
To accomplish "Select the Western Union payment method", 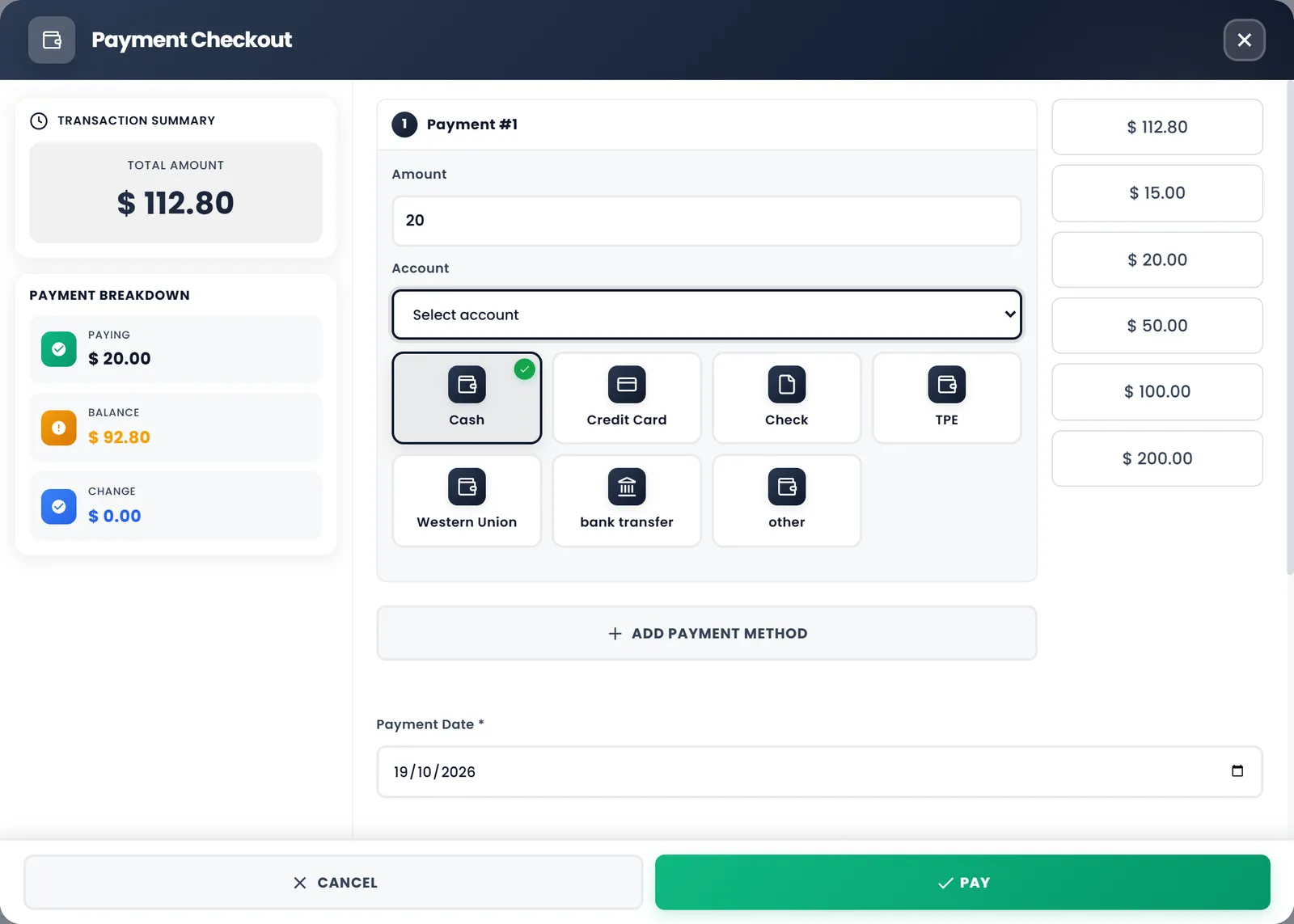I will point(467,500).
